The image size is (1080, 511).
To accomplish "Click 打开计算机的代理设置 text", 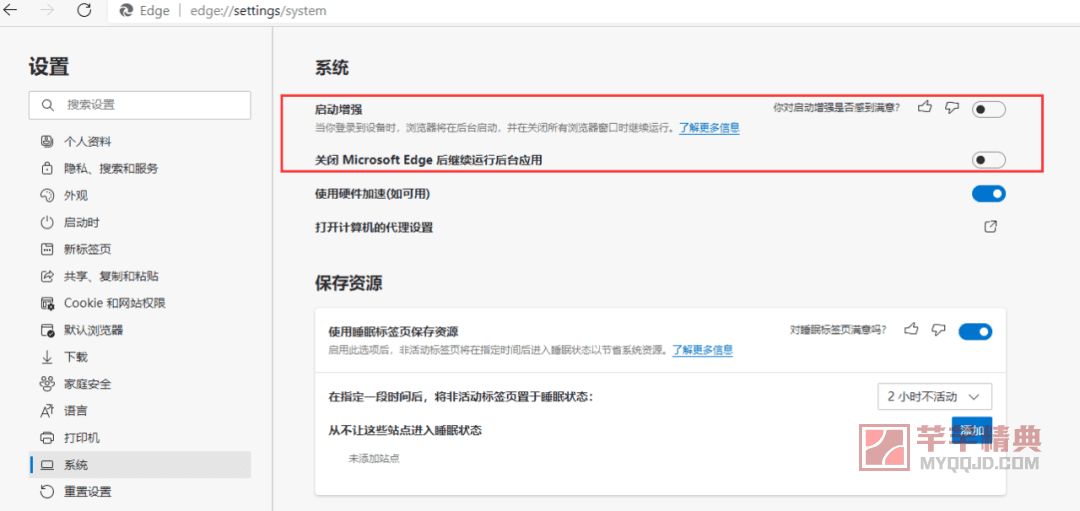I will click(373, 227).
